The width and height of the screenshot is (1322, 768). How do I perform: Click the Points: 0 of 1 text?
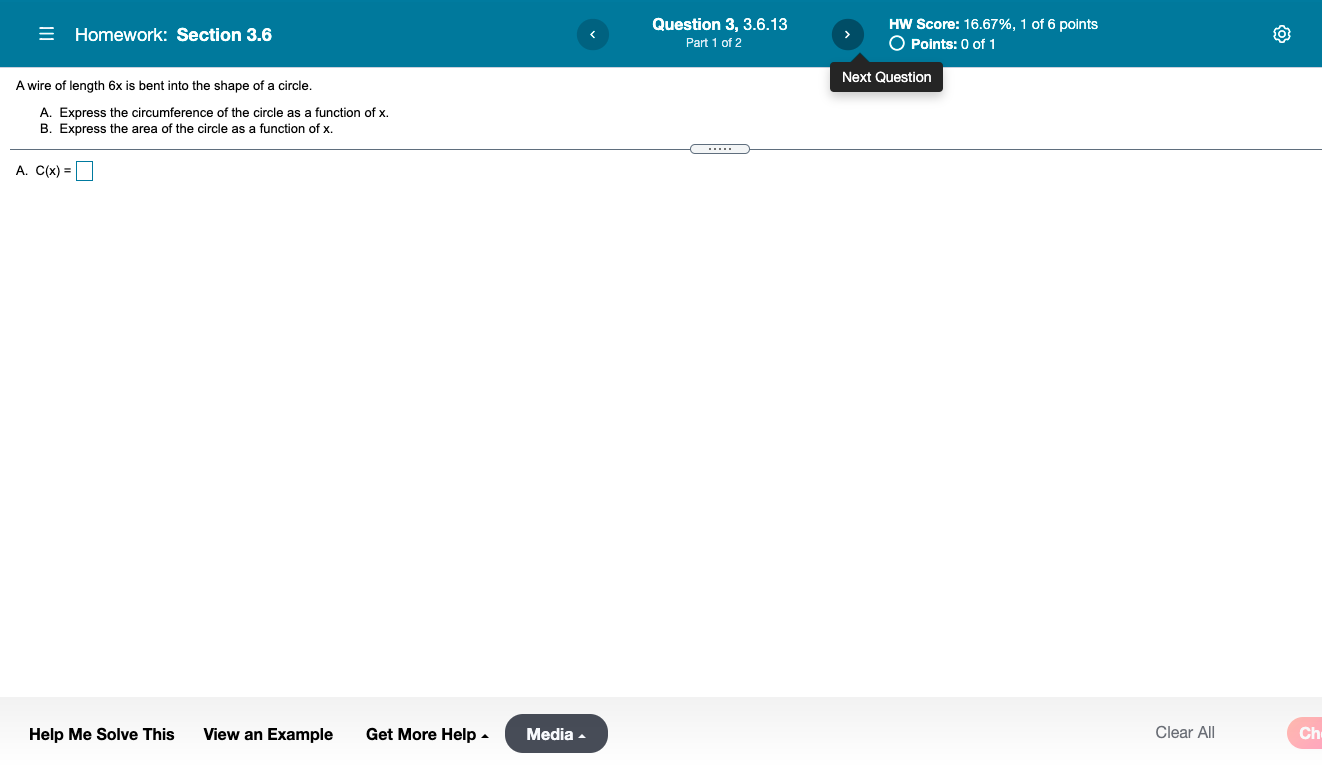pyautogui.click(x=953, y=44)
